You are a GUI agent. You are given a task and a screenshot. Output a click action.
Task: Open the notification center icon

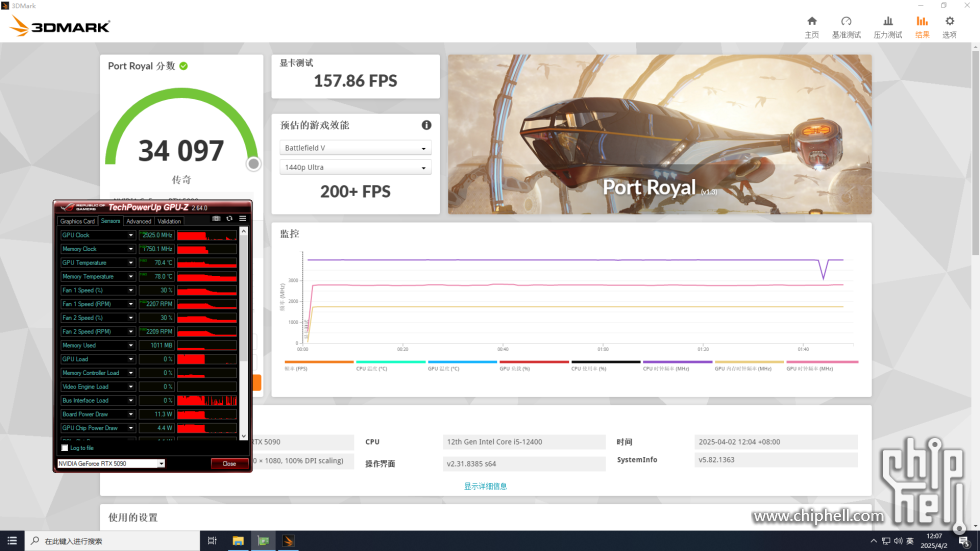click(964, 541)
